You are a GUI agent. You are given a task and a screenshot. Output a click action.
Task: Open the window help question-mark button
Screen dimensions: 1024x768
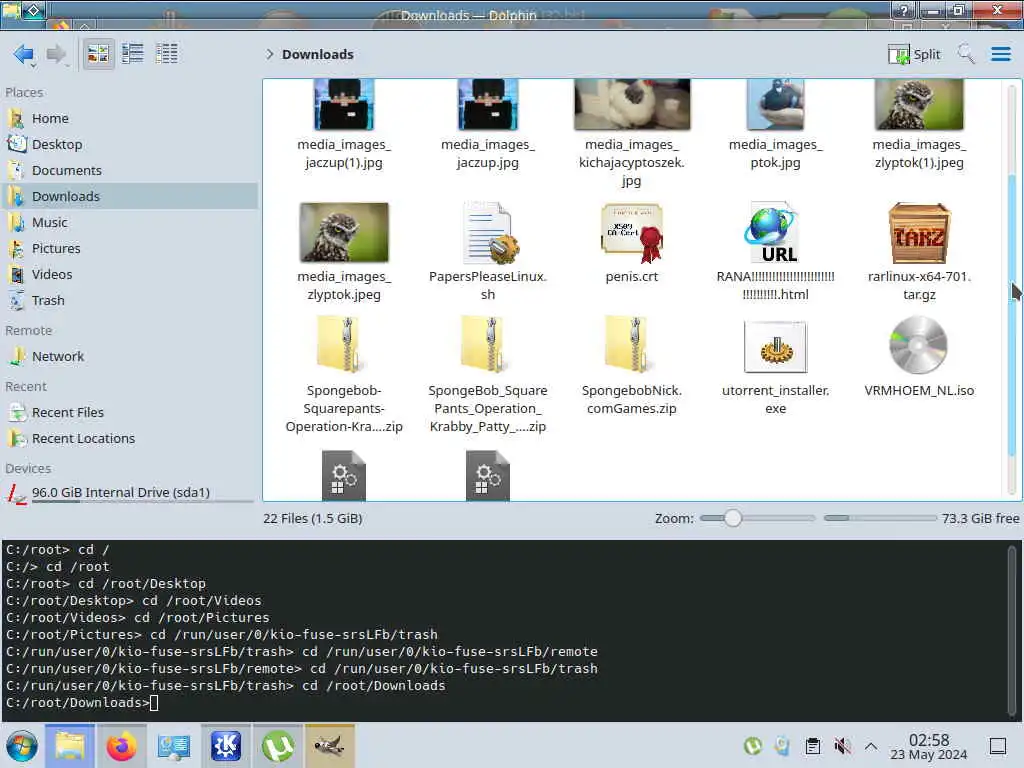click(904, 10)
